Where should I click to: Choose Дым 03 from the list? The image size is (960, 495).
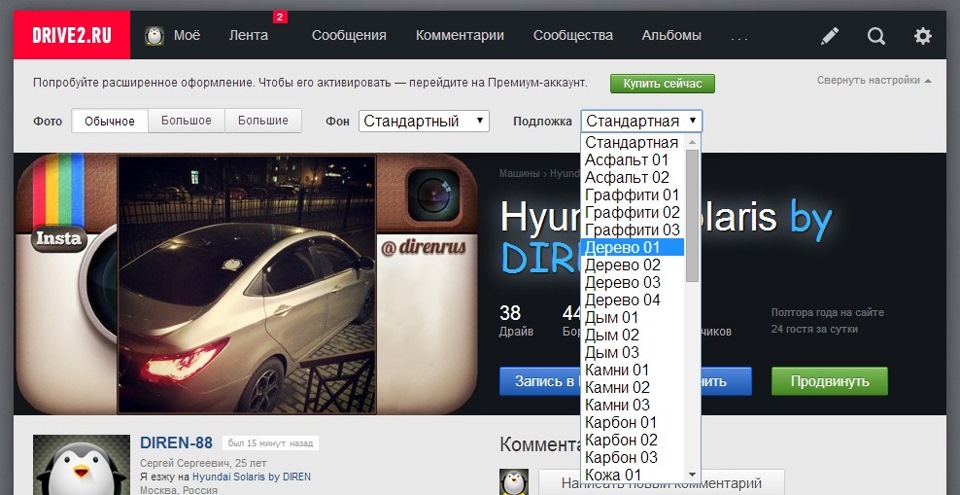[632, 352]
